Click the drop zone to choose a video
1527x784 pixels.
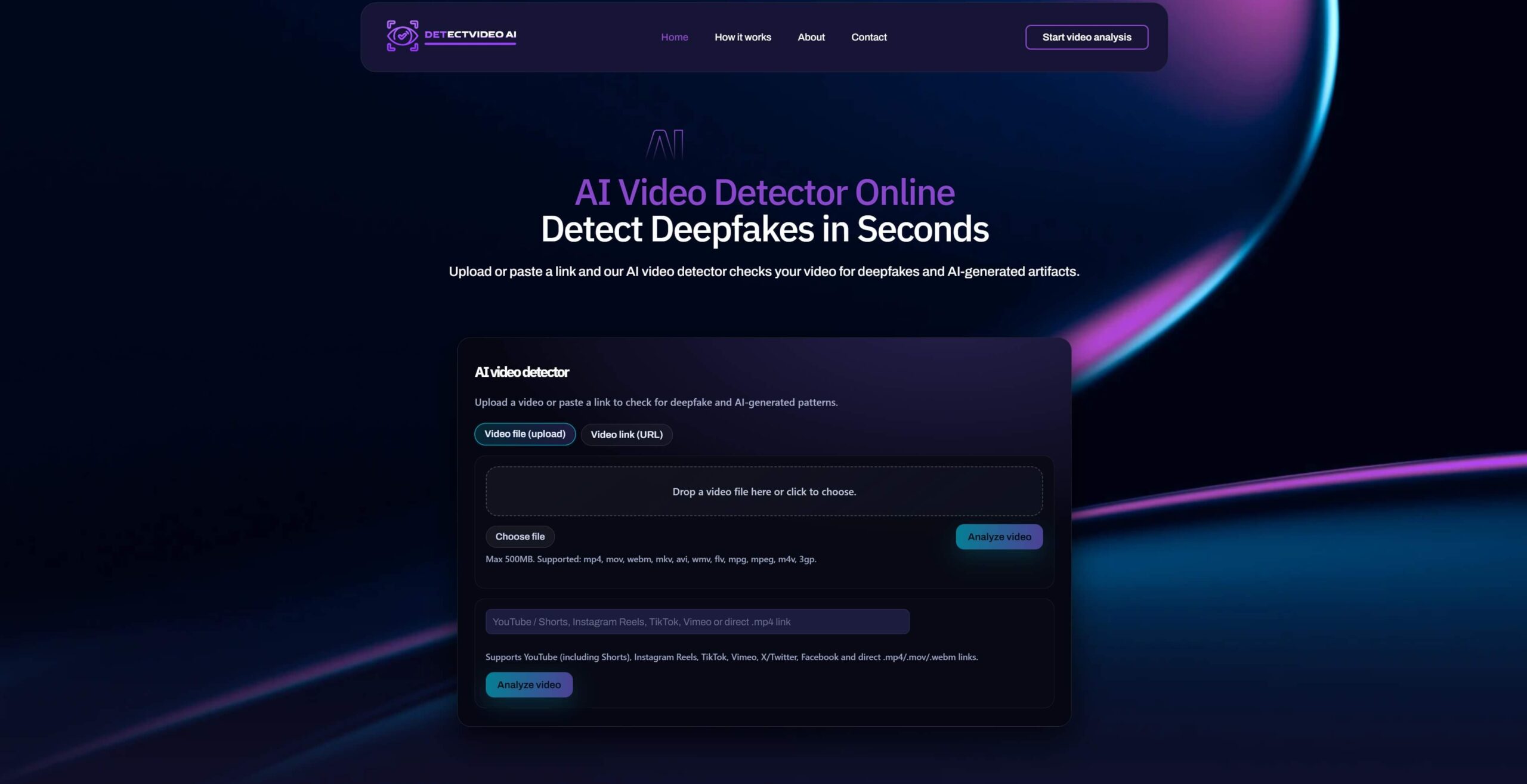tap(763, 491)
